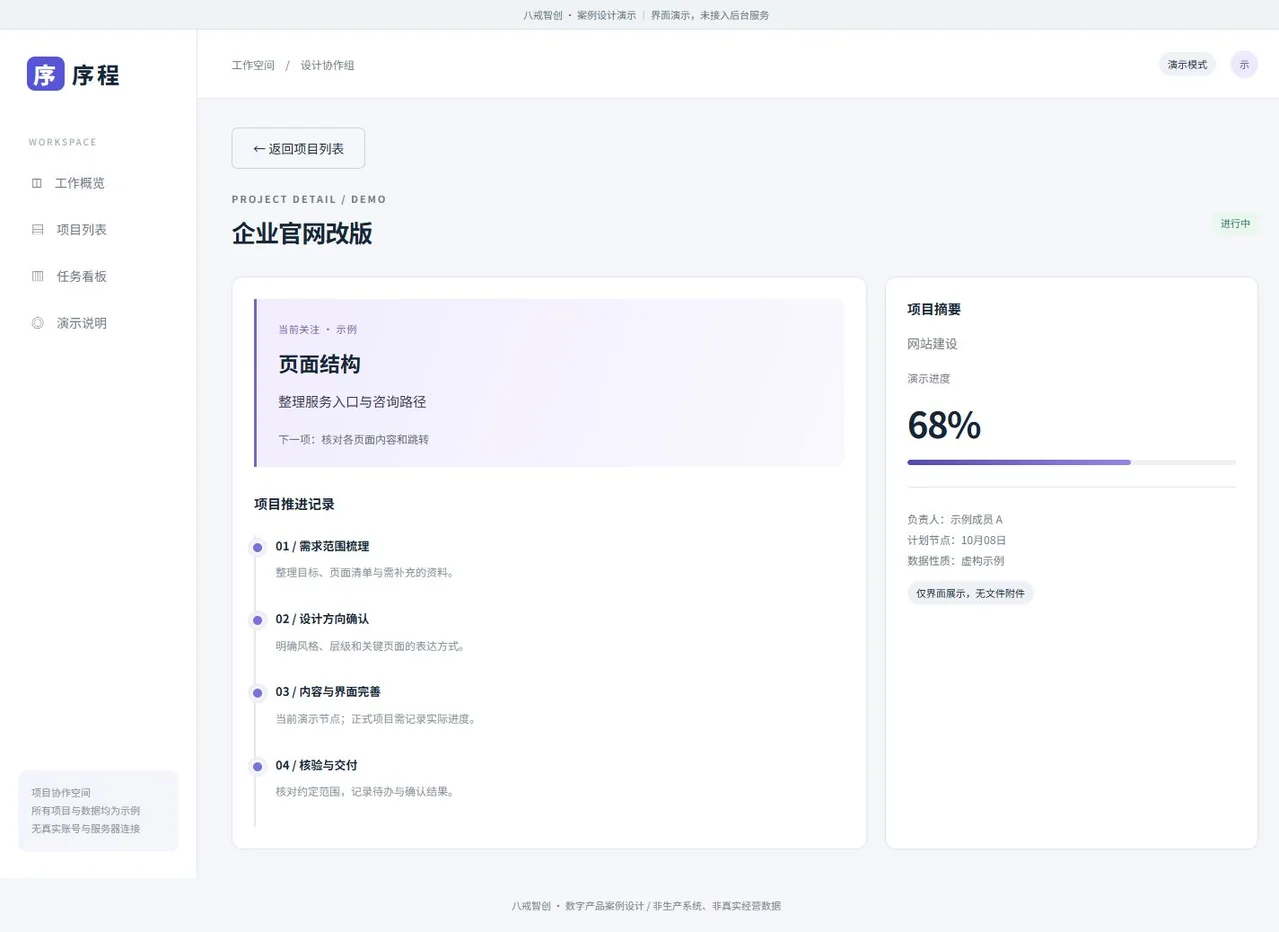Click the footer 八戒智创 · 数字产品案例设计 text
Viewport: 1279px width, 932px height.
coord(578,906)
